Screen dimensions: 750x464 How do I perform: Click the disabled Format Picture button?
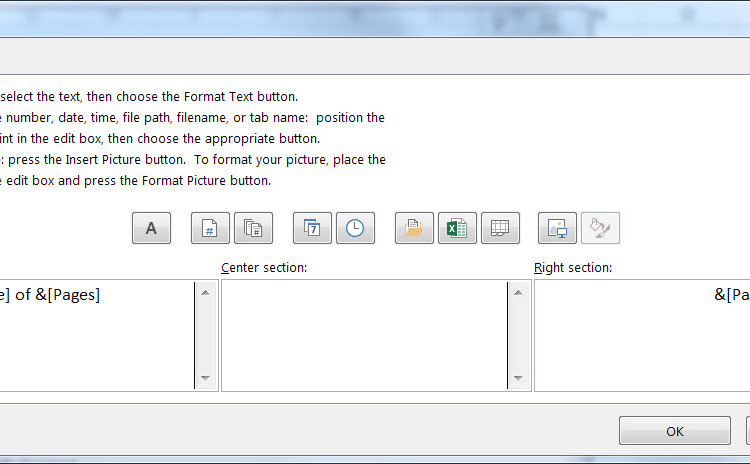[x=600, y=228]
